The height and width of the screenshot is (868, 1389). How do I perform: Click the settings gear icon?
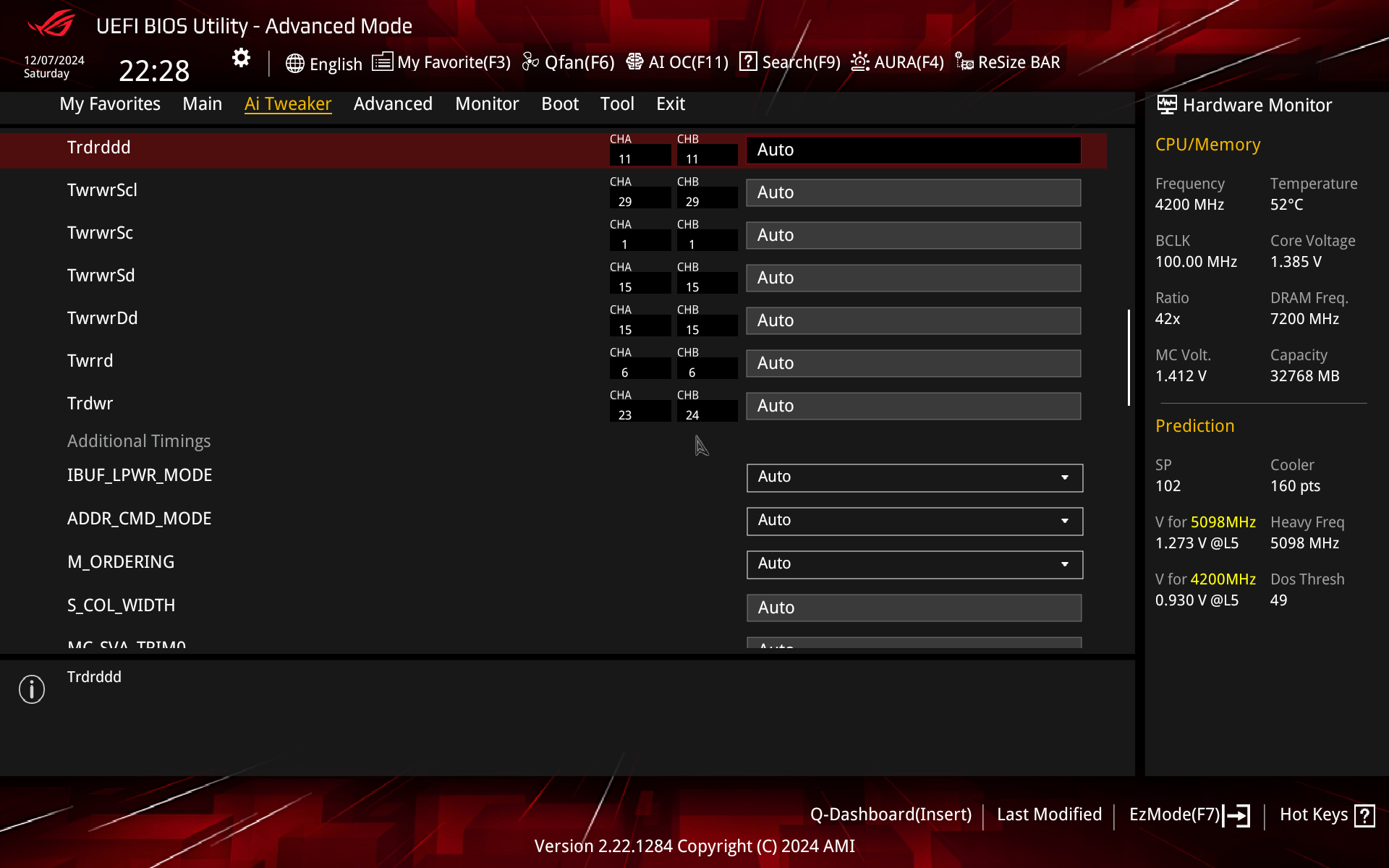[x=241, y=58]
